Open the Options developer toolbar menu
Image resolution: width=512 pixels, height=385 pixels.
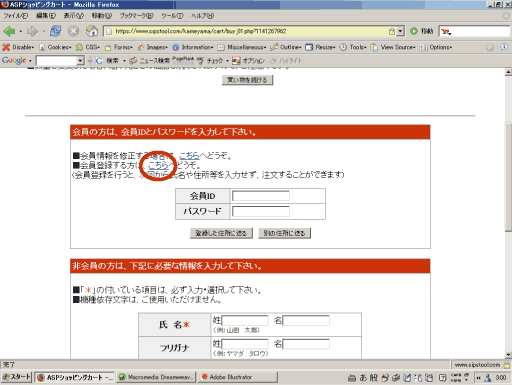tap(436, 47)
